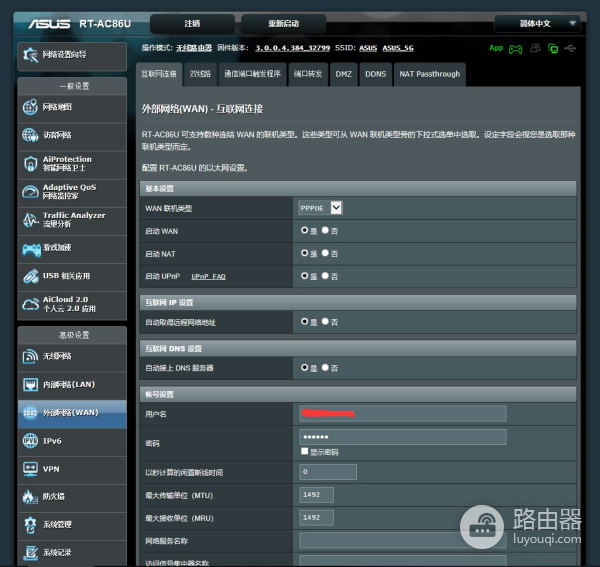Click the Reboot (重新启动) button
Viewport: 600px width, 567px height.
pos(284,24)
